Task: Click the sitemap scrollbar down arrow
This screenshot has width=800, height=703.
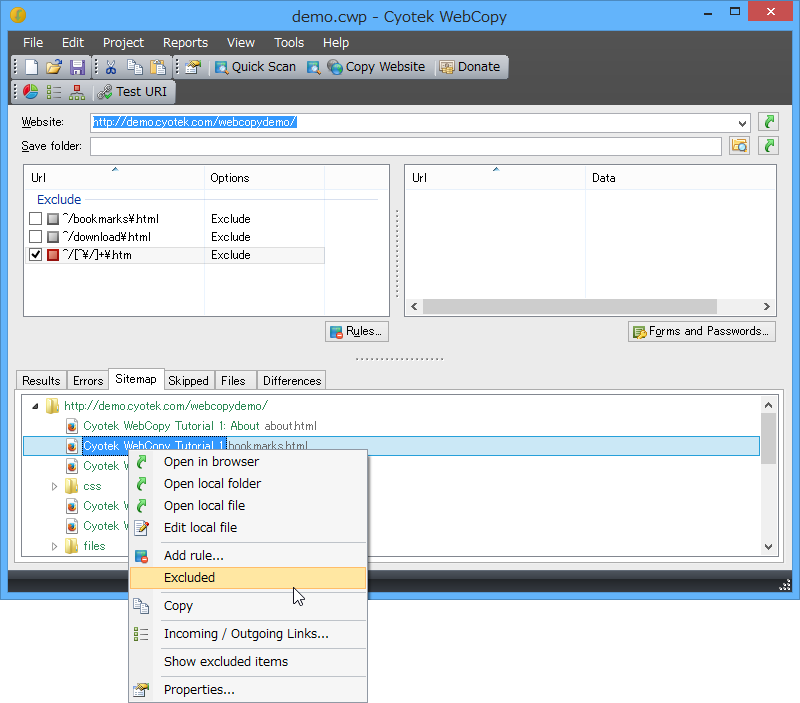Action: [768, 547]
